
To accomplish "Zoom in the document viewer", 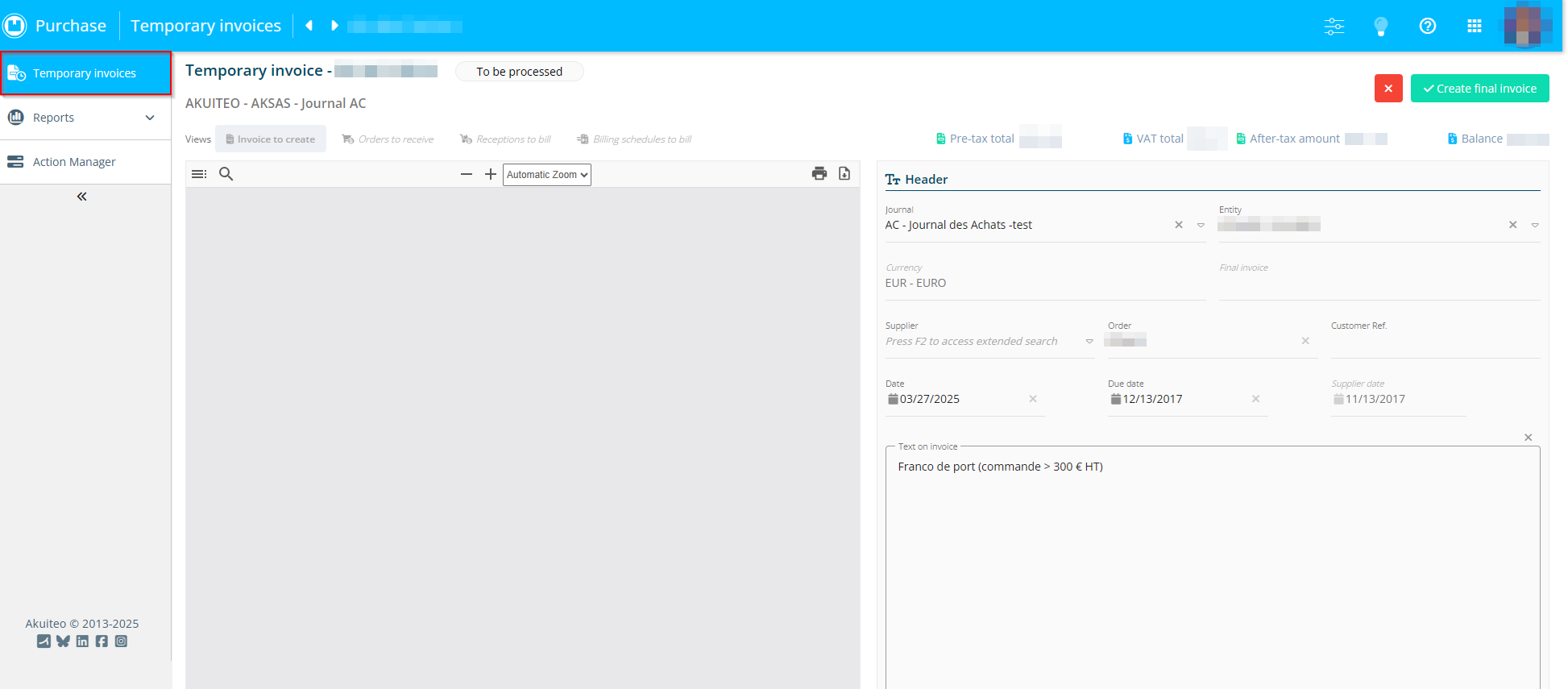I will tap(491, 174).
